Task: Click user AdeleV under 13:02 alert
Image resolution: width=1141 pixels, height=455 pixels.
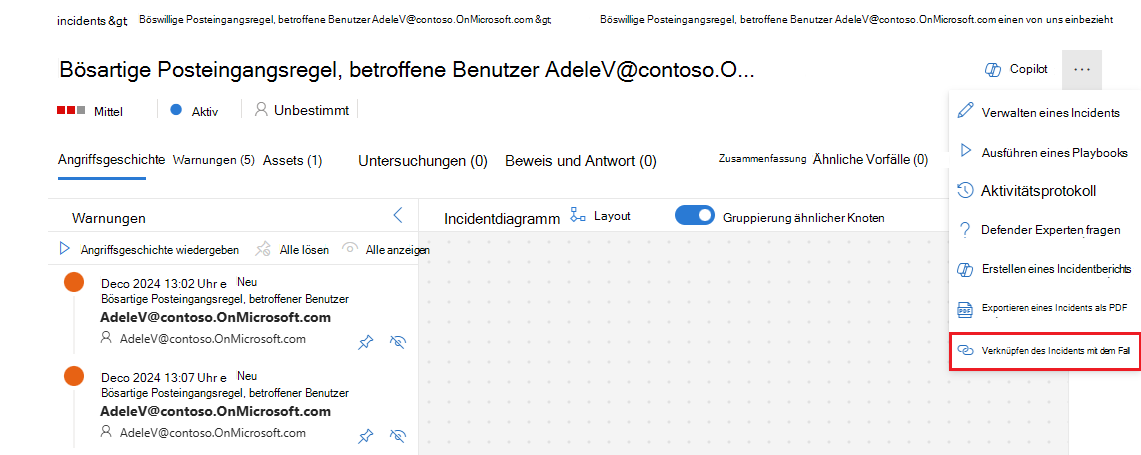Action: [x=212, y=339]
